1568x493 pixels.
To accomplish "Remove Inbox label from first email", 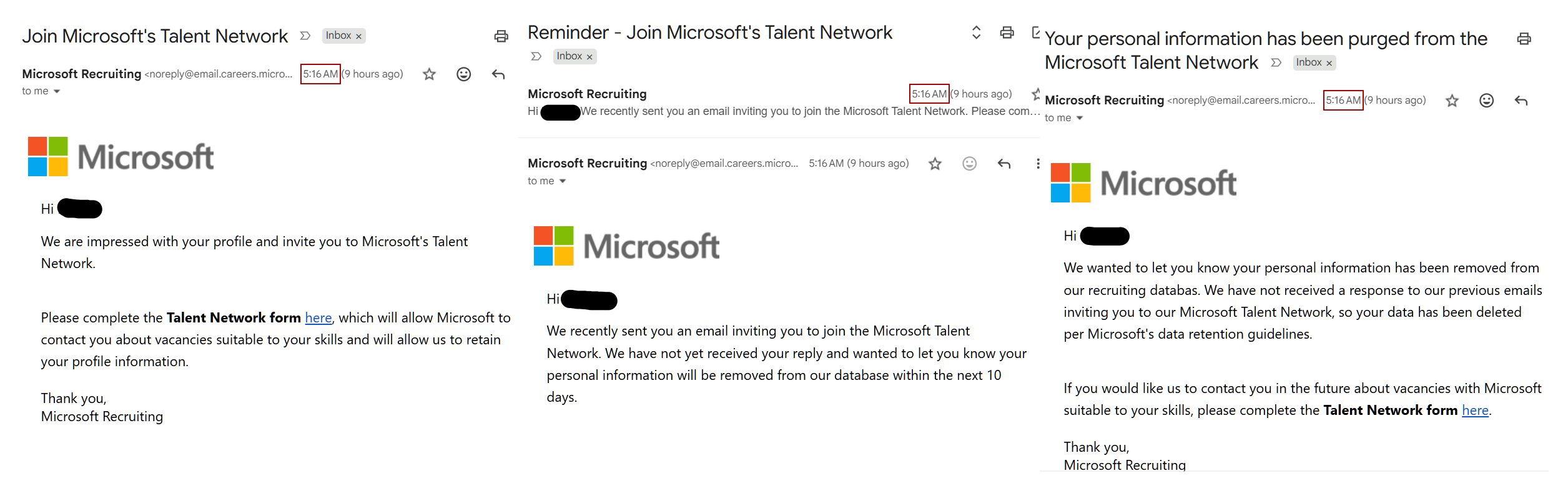I will pos(358,36).
